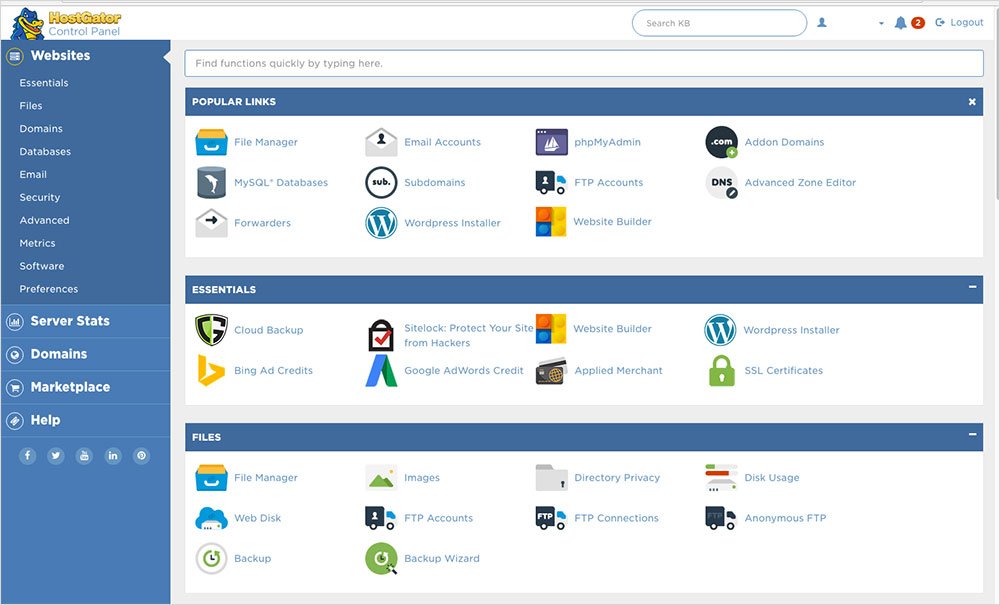Collapse the Files section
This screenshot has width=1000, height=605.
[x=972, y=435]
